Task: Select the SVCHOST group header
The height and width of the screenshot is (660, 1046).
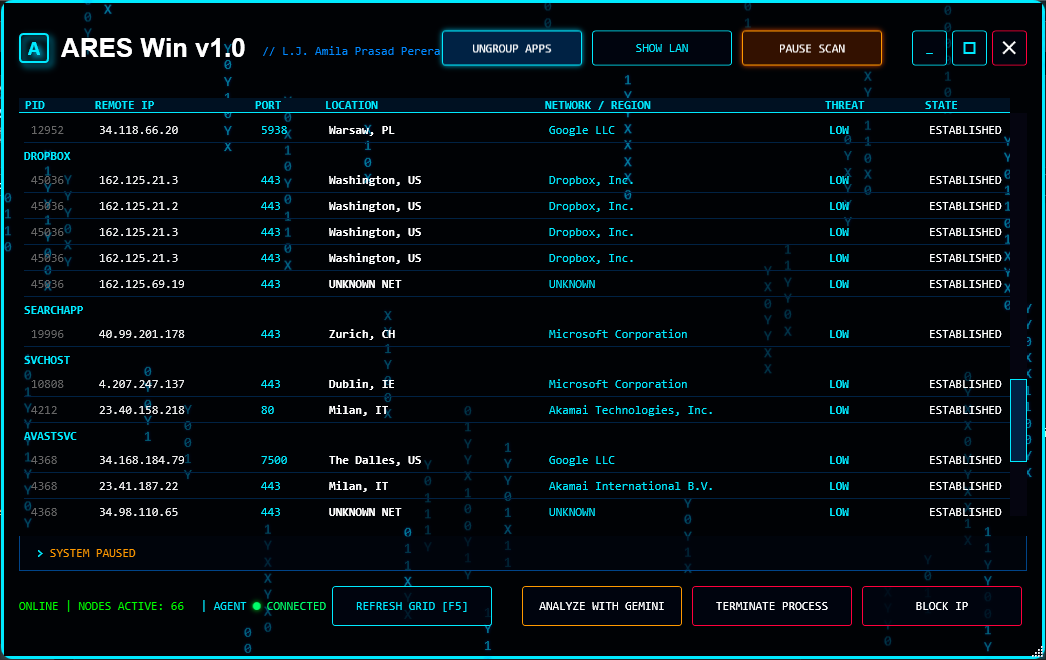Action: [47, 360]
